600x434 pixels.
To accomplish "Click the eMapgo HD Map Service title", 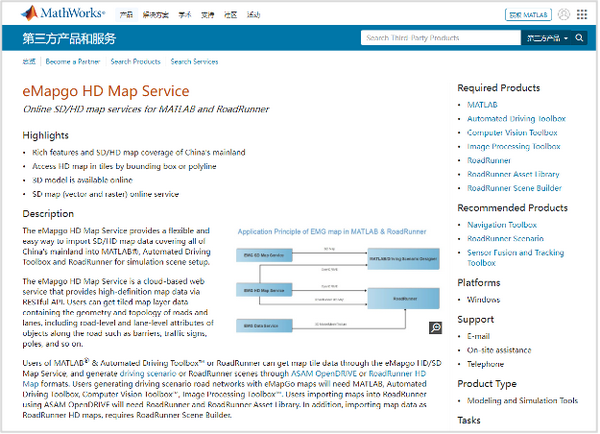I will [x=106, y=91].
